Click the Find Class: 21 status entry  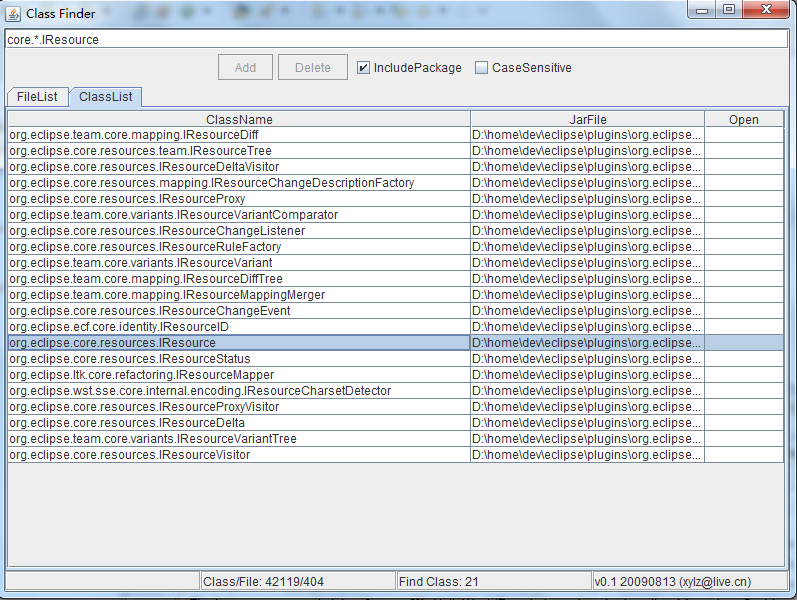(493, 581)
